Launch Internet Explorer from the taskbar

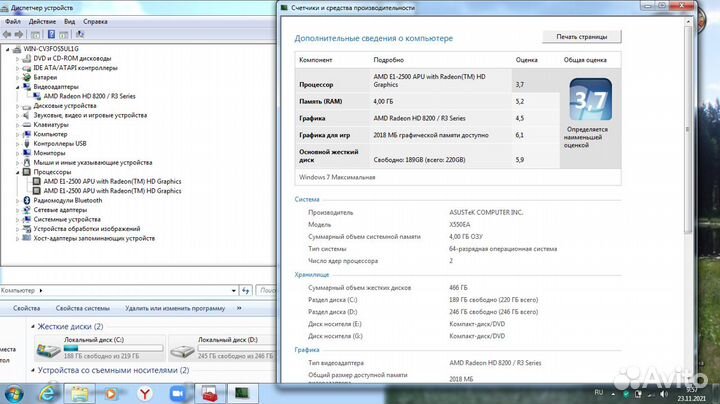[47, 394]
